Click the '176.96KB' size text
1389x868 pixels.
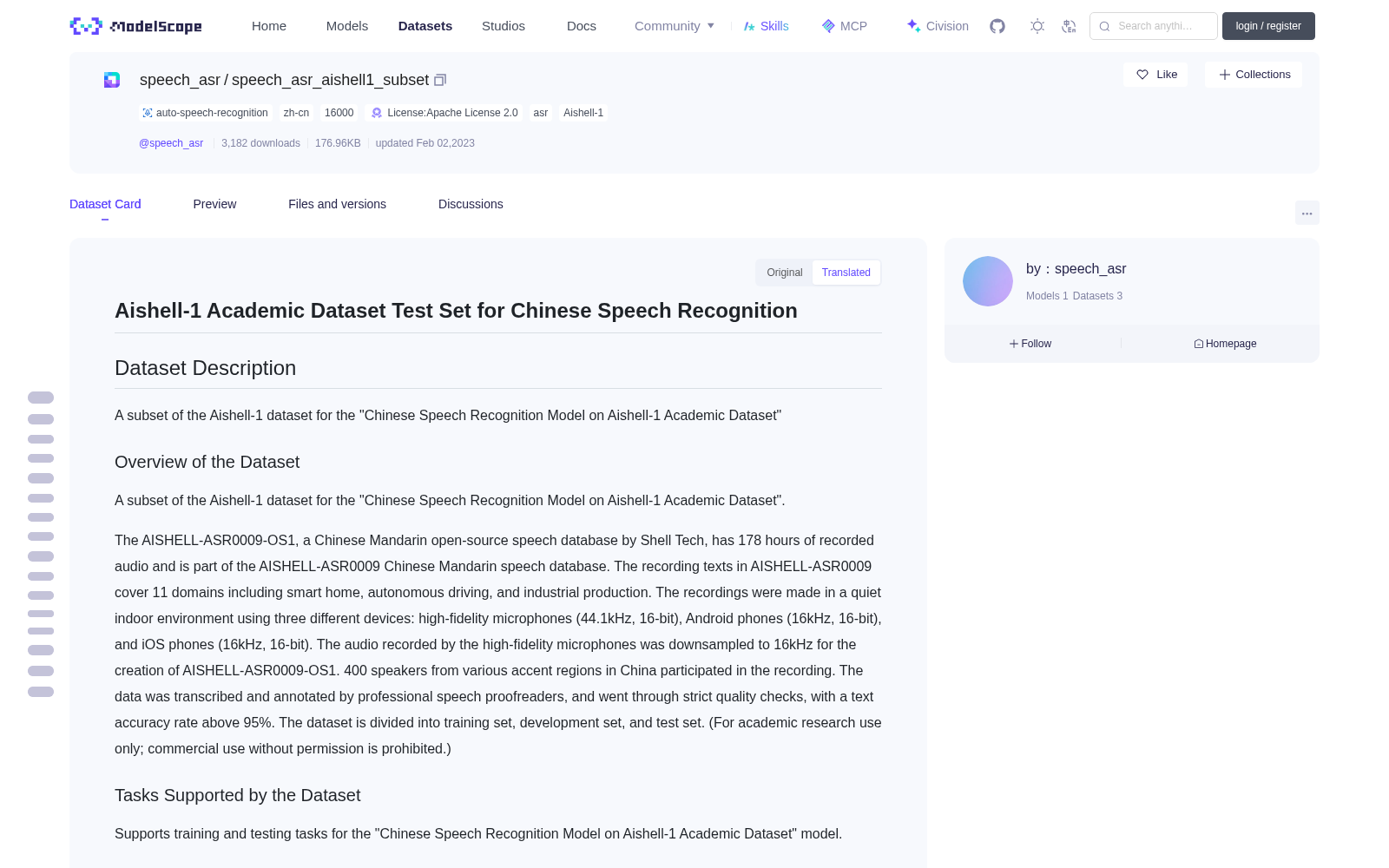pyautogui.click(x=338, y=143)
